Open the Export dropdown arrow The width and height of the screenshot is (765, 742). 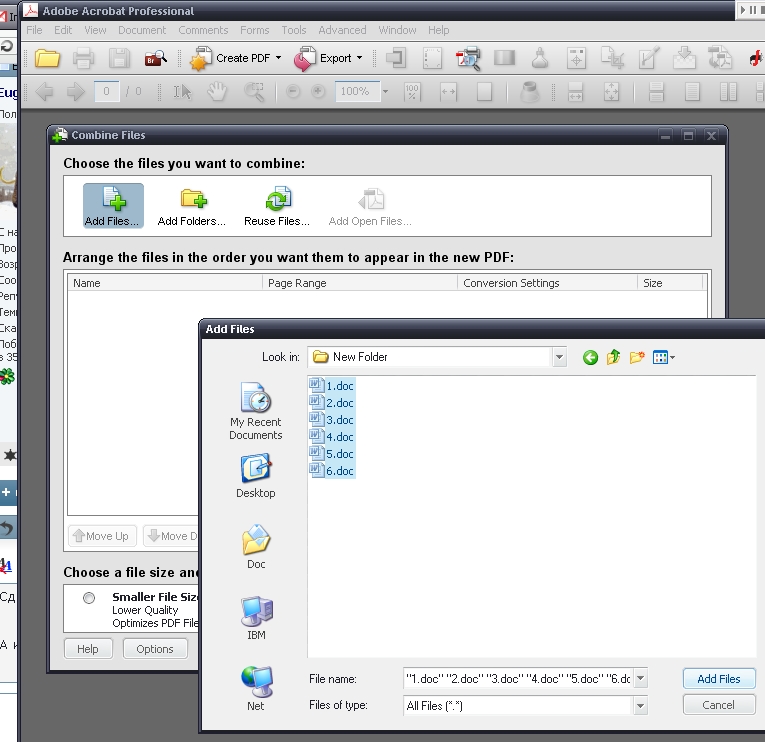360,58
